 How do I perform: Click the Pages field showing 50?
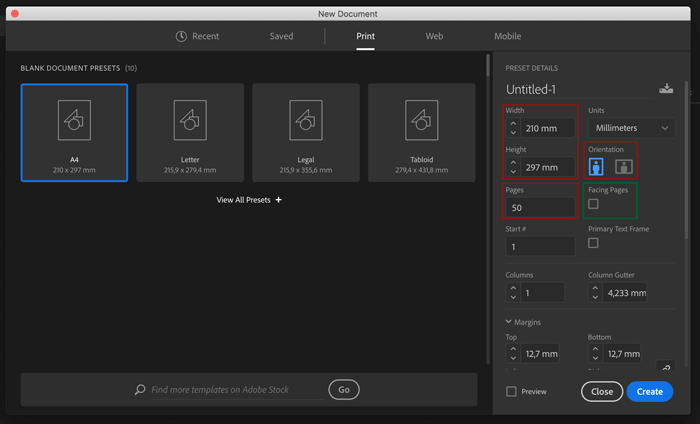[x=540, y=208]
